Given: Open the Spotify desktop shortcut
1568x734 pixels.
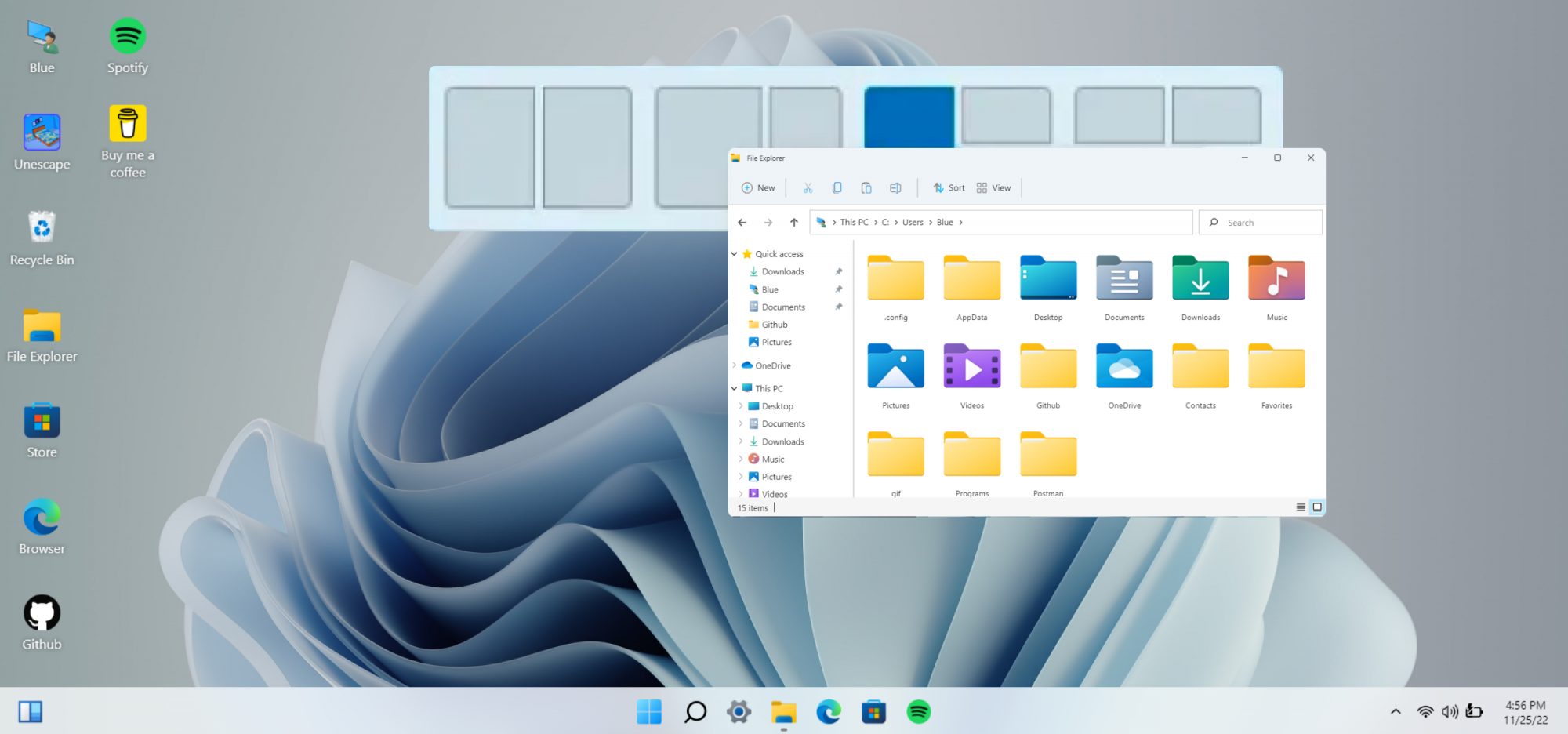Looking at the screenshot, I should (x=127, y=46).
